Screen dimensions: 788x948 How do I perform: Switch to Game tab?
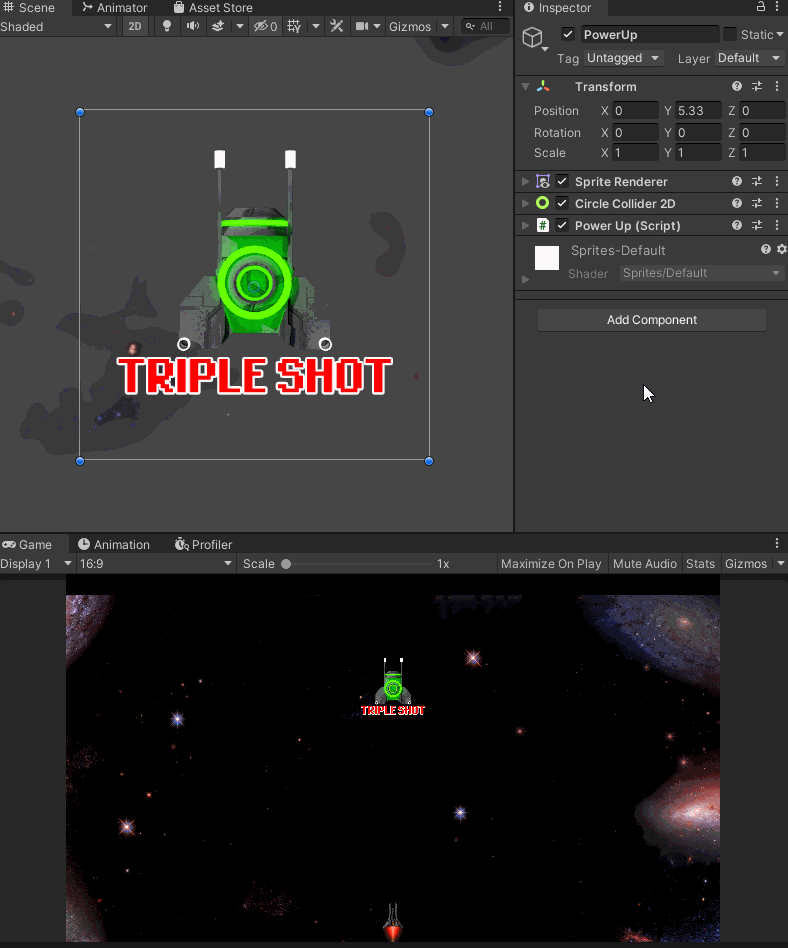[x=28, y=544]
